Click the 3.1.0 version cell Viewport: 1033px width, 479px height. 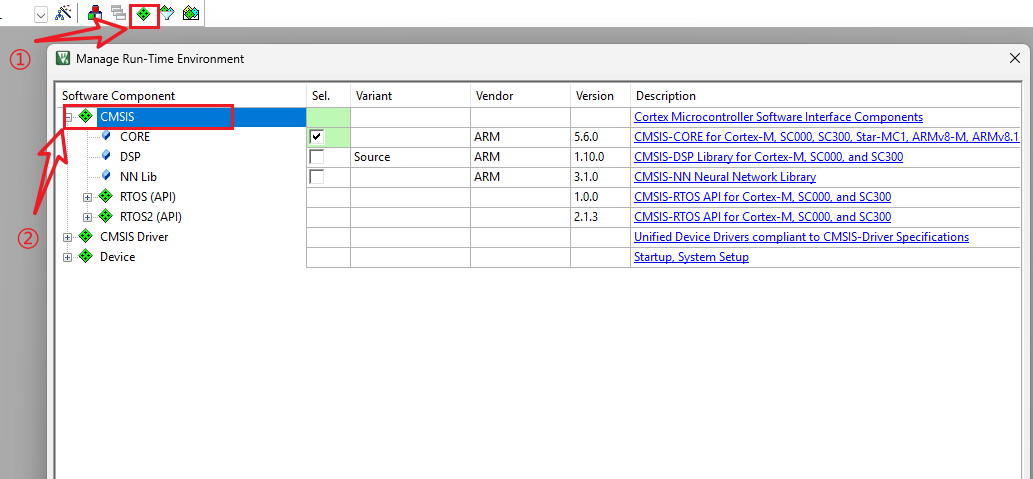tap(600, 177)
